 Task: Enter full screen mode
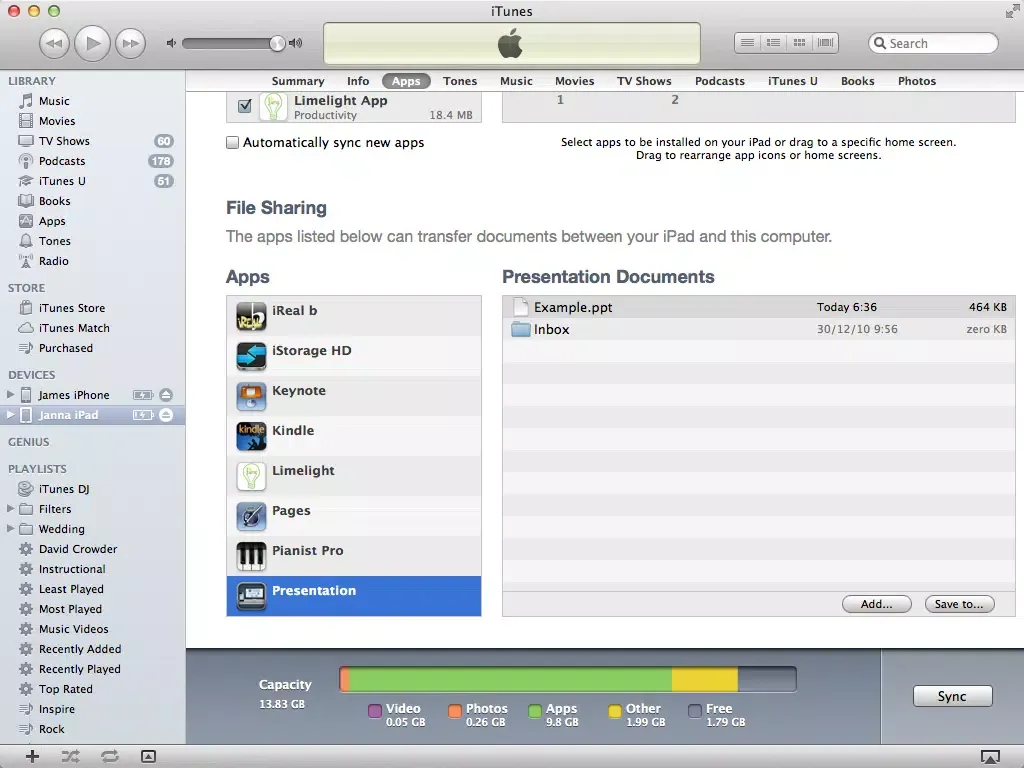click(1012, 10)
